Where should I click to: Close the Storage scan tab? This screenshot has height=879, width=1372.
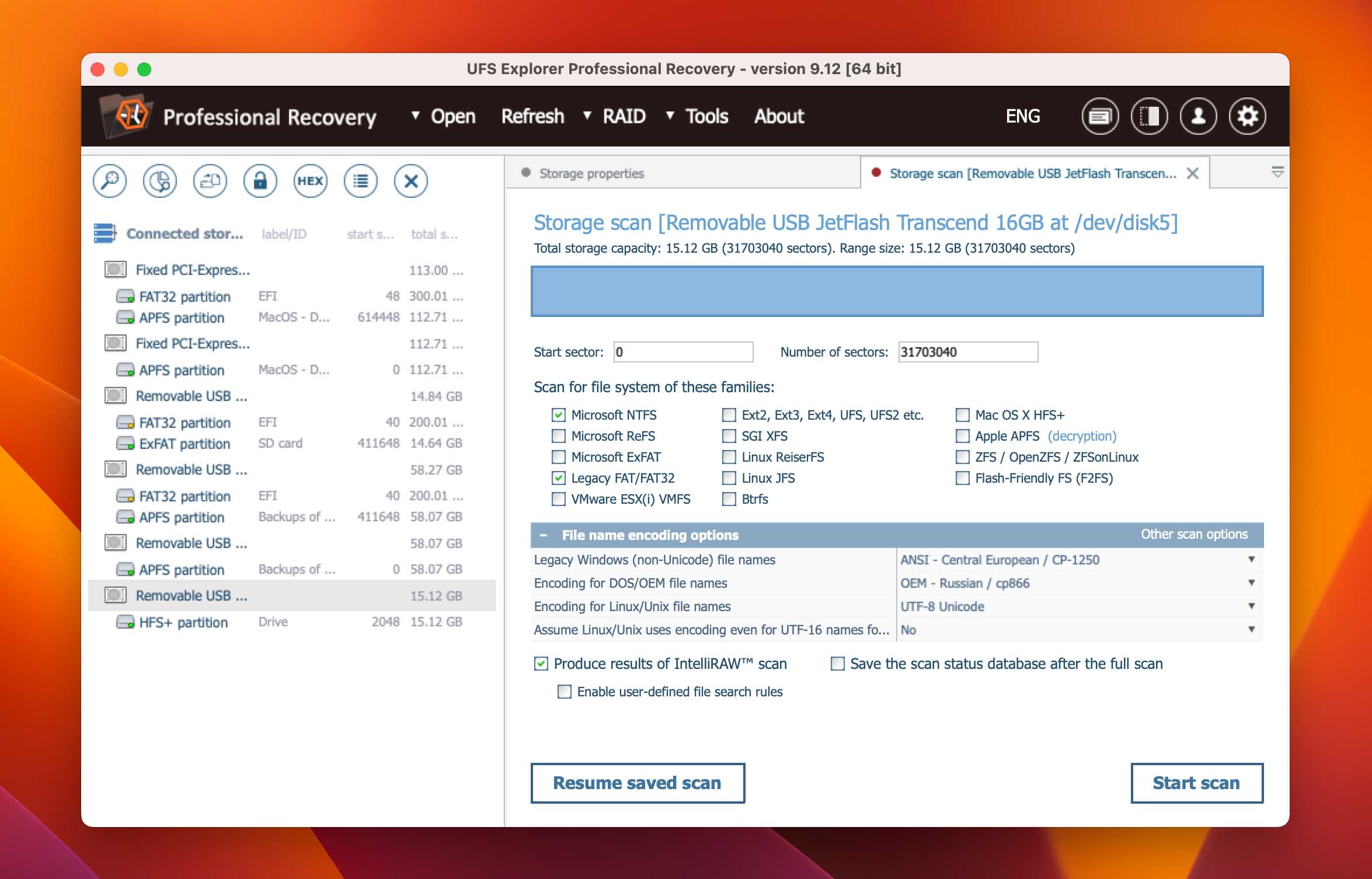tap(1193, 173)
